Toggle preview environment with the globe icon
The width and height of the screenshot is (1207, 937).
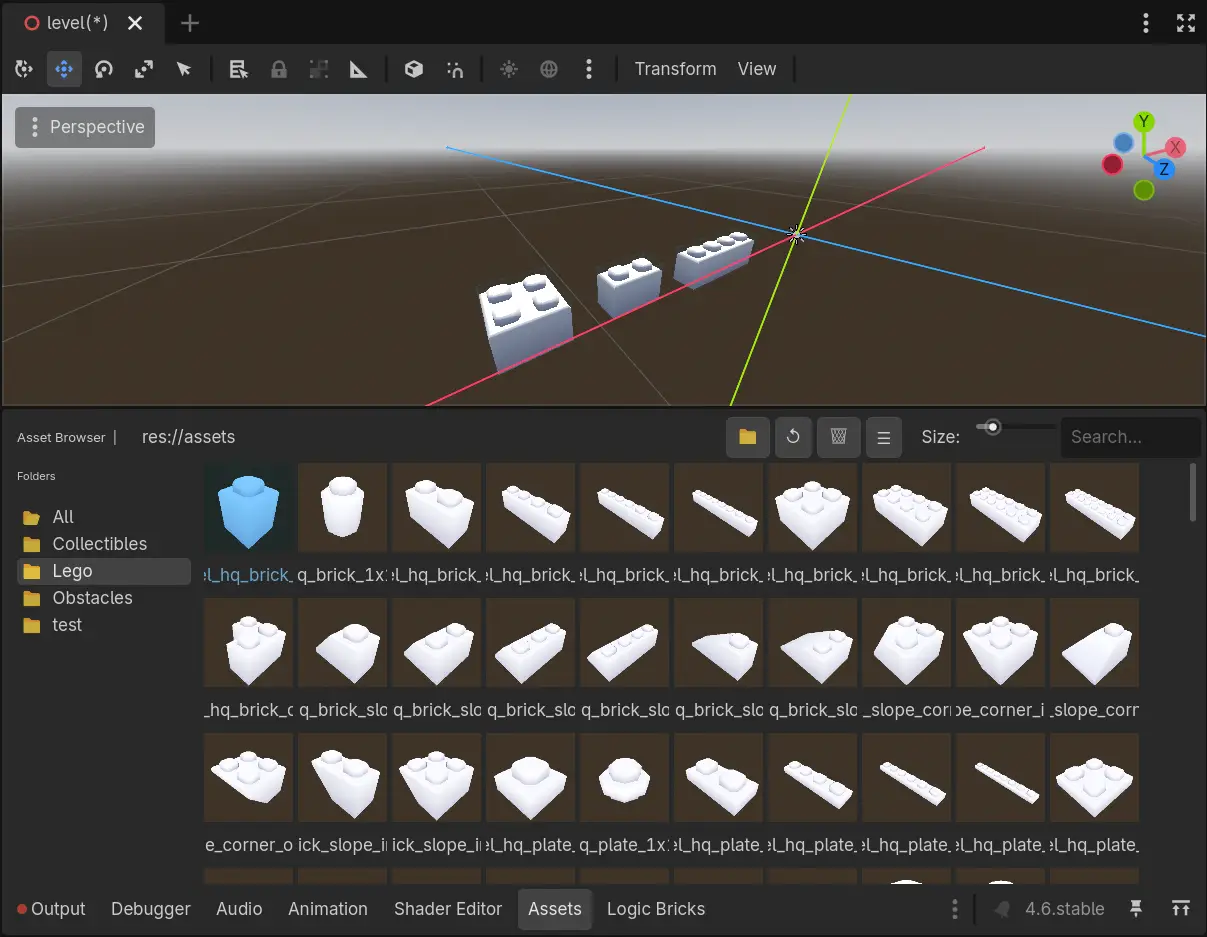[548, 69]
